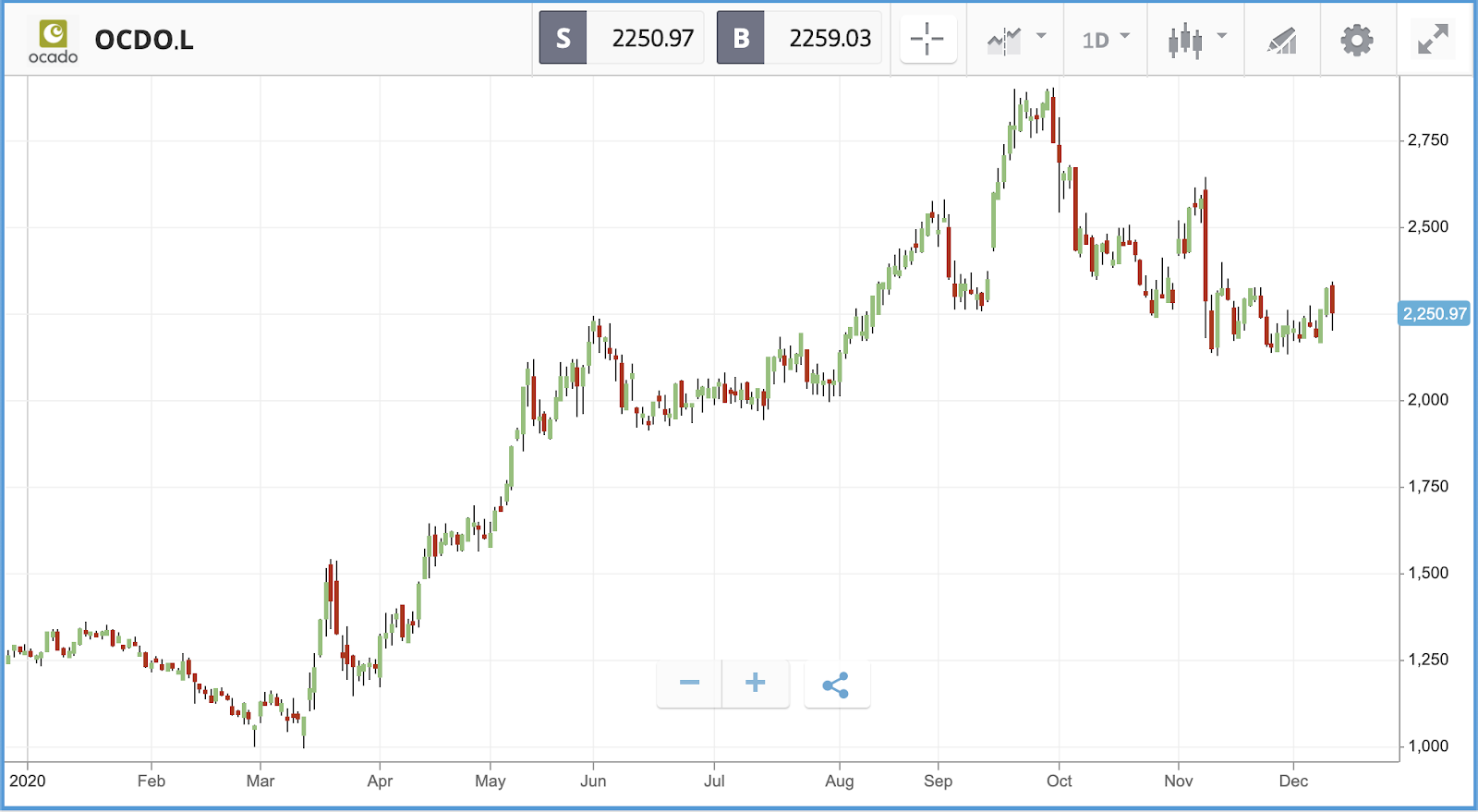The image size is (1478, 812).
Task: Click the Dec label on time axis
Action: [1294, 782]
